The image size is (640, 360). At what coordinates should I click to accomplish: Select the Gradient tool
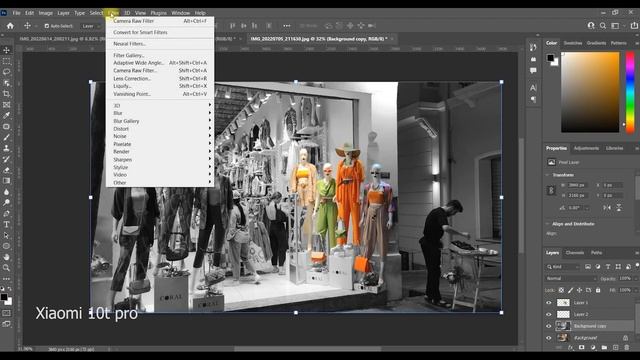click(x=7, y=181)
